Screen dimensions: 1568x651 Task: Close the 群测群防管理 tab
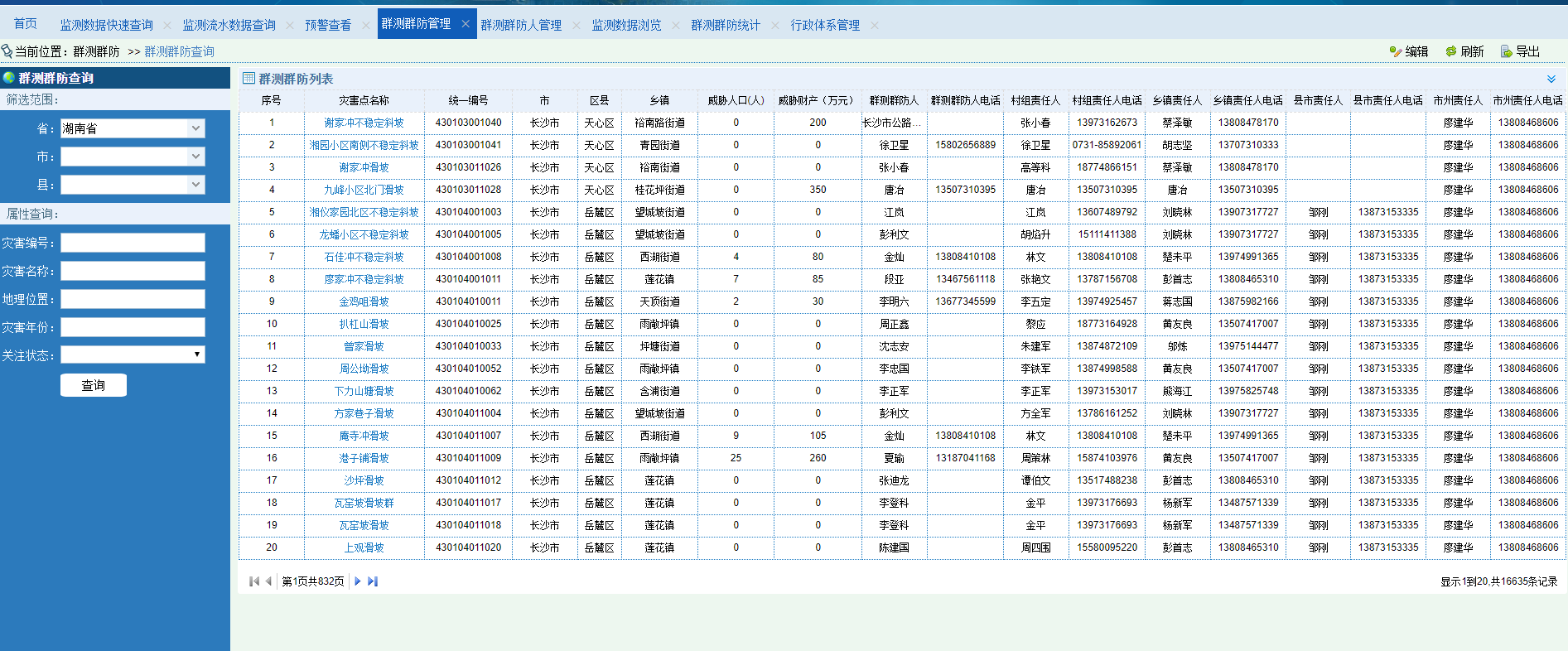coord(466,24)
